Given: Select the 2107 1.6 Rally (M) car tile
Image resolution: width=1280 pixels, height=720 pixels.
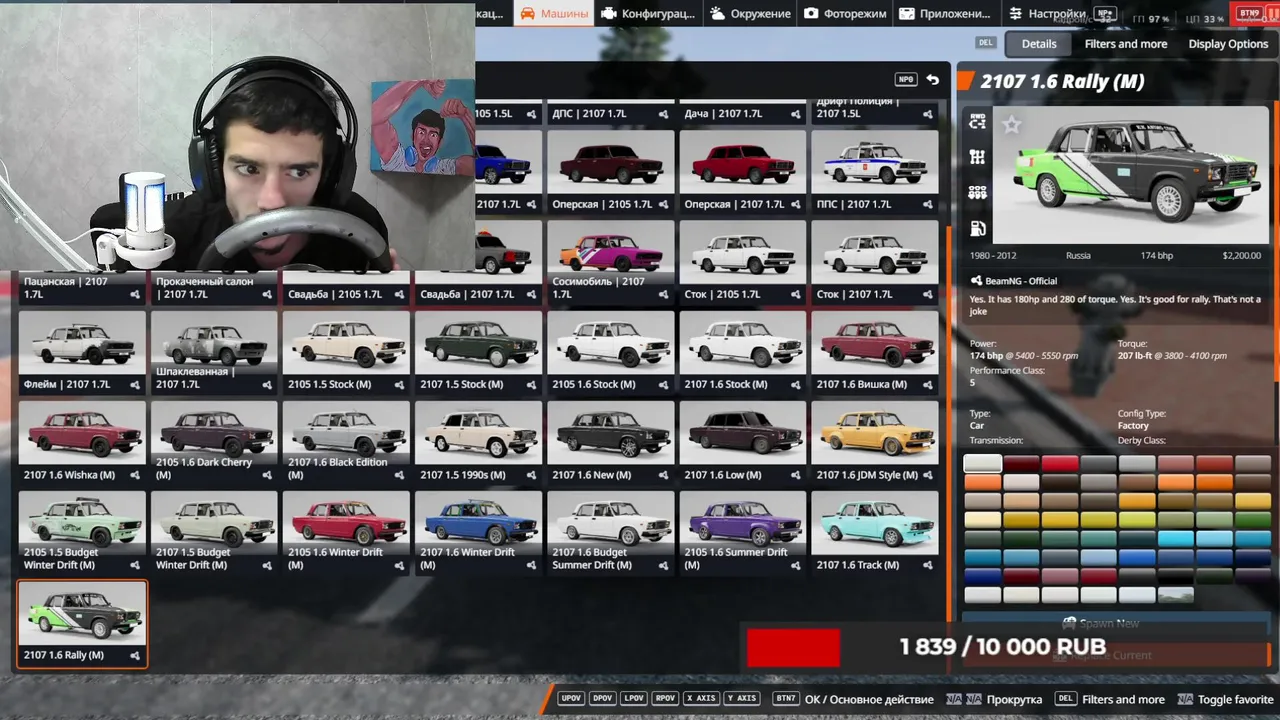Looking at the screenshot, I should [x=82, y=623].
